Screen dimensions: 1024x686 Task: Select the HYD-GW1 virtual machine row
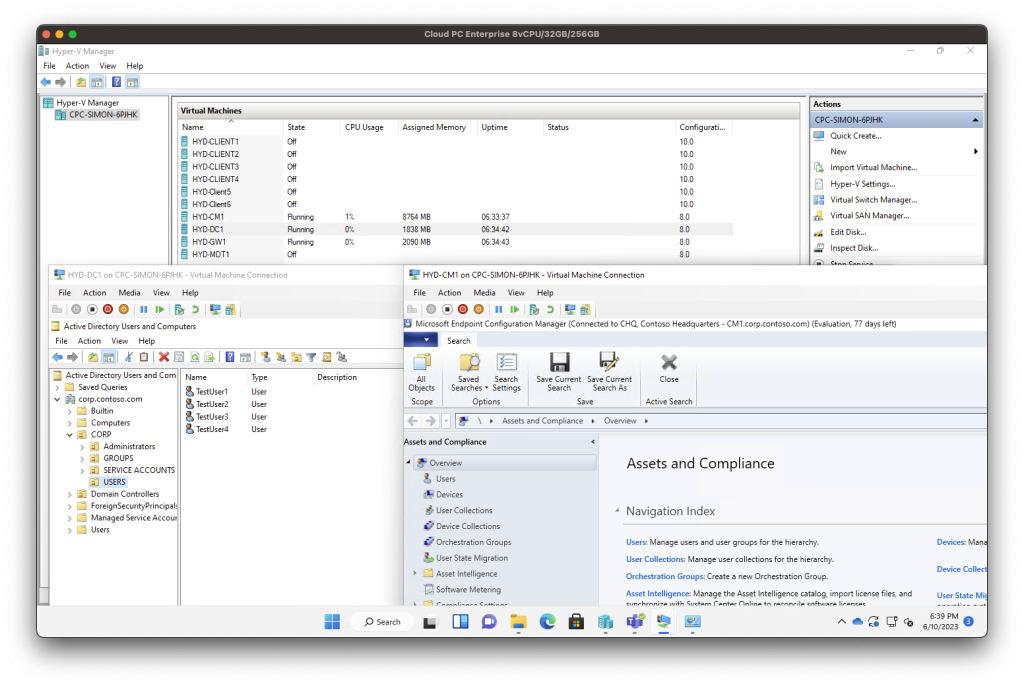tap(210, 242)
